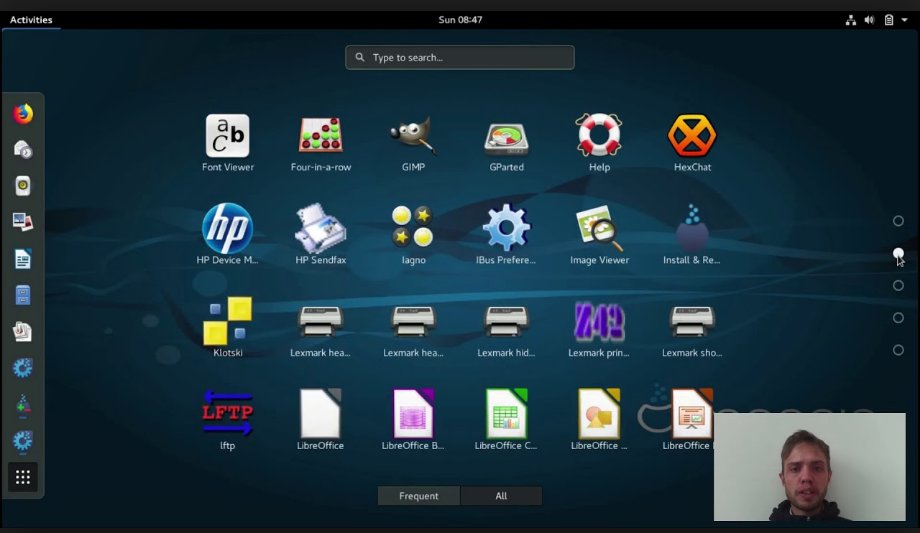Click the volume speaker icon in top bar
The width and height of the screenshot is (920, 533).
pyautogui.click(x=870, y=20)
